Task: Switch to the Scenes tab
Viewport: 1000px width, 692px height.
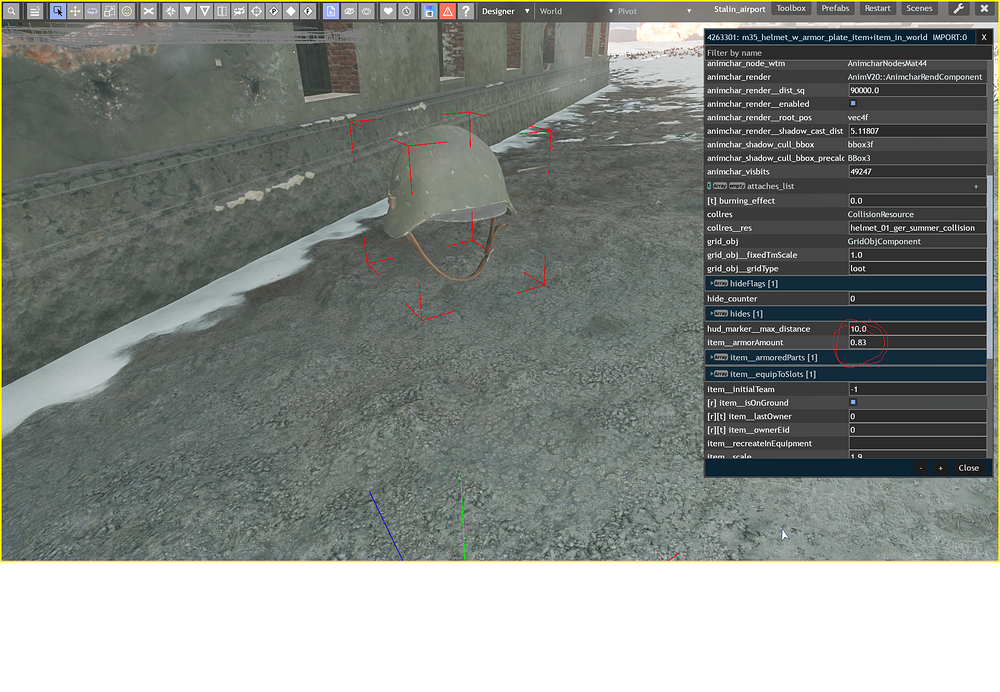Action: pyautogui.click(x=918, y=9)
